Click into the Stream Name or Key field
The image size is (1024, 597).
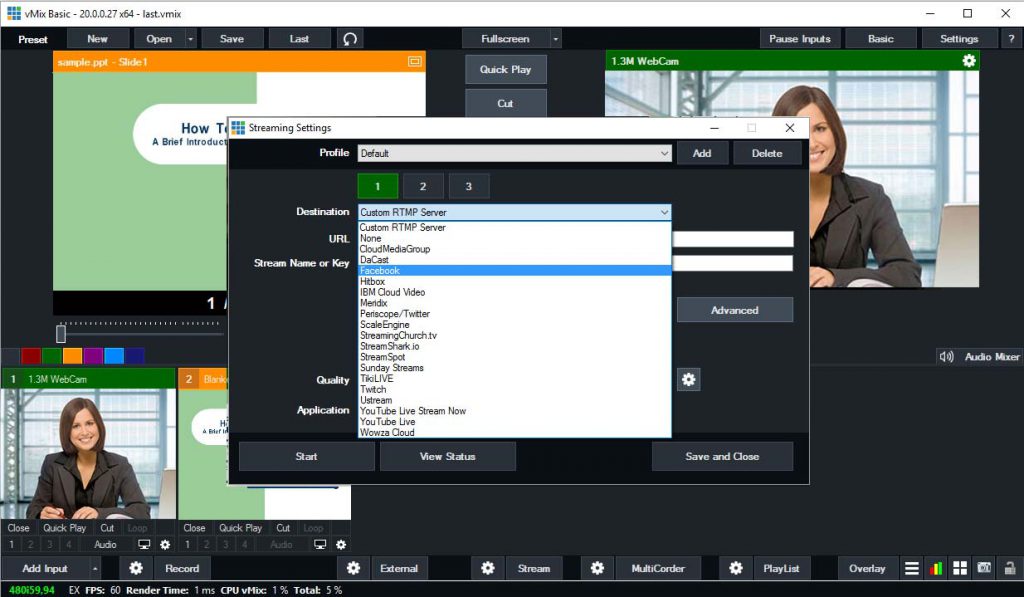pyautogui.click(x=733, y=263)
